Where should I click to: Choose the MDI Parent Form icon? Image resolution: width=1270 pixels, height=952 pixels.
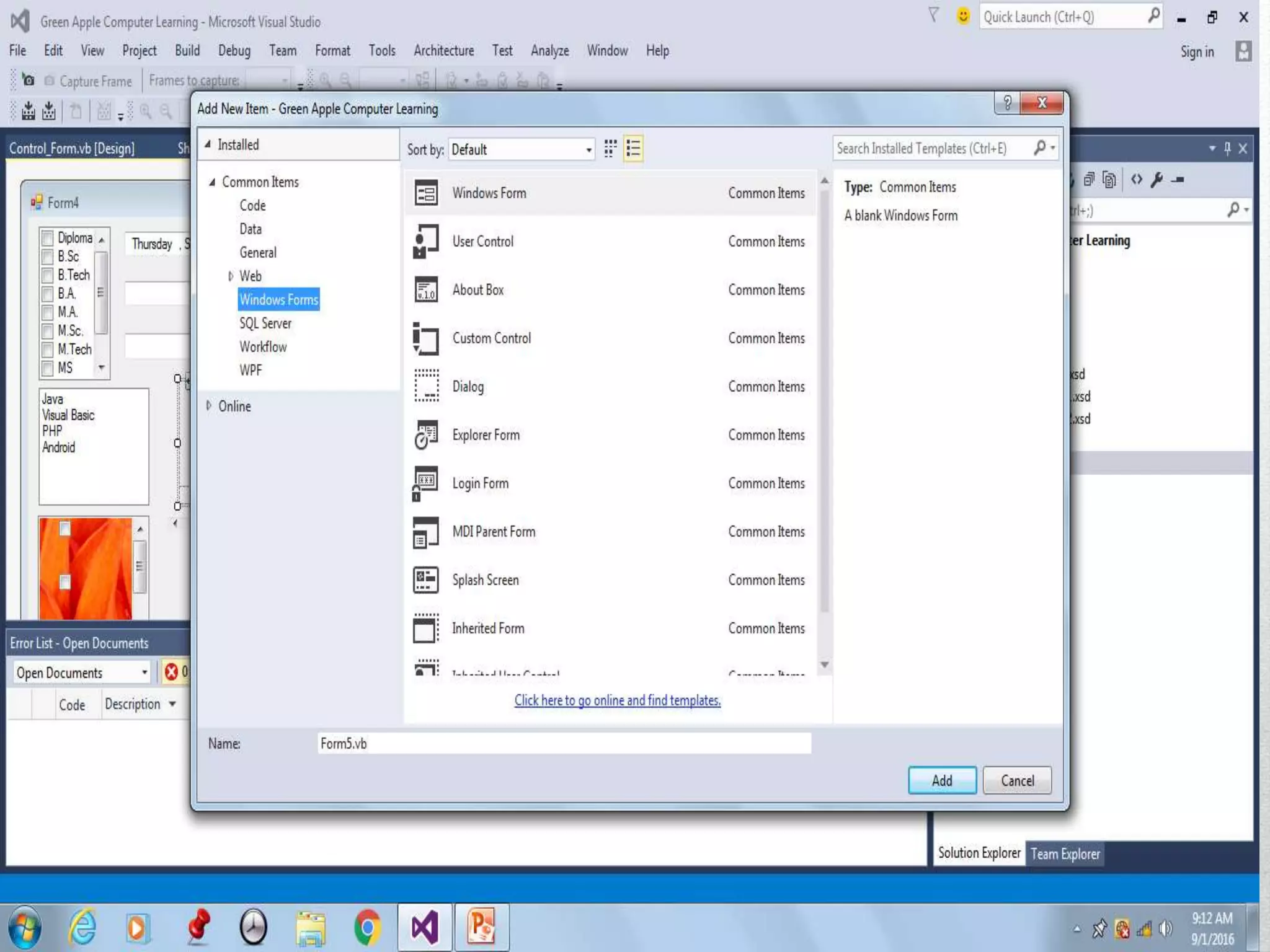[x=426, y=532]
